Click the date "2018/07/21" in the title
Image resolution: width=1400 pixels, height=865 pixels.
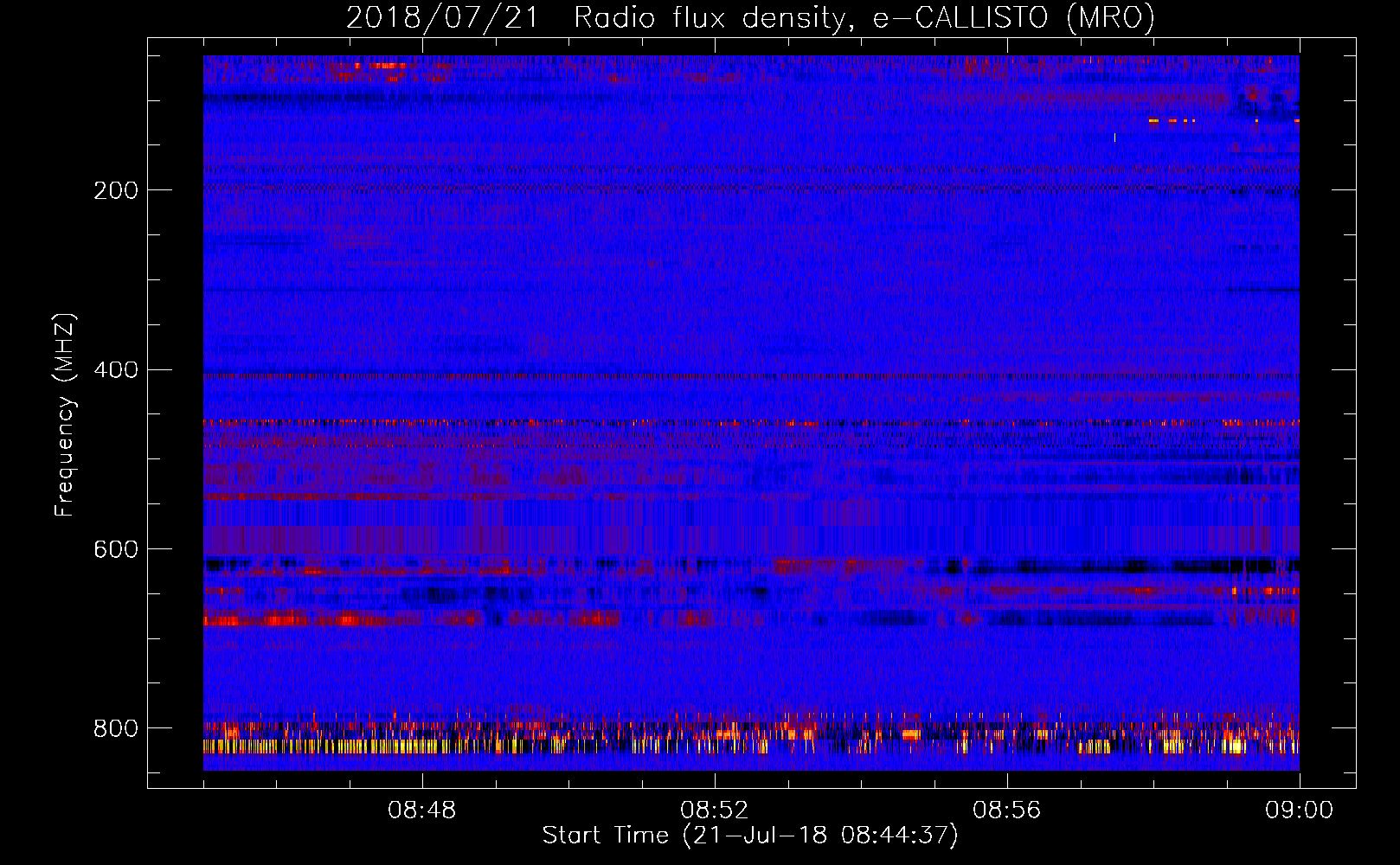click(x=443, y=17)
